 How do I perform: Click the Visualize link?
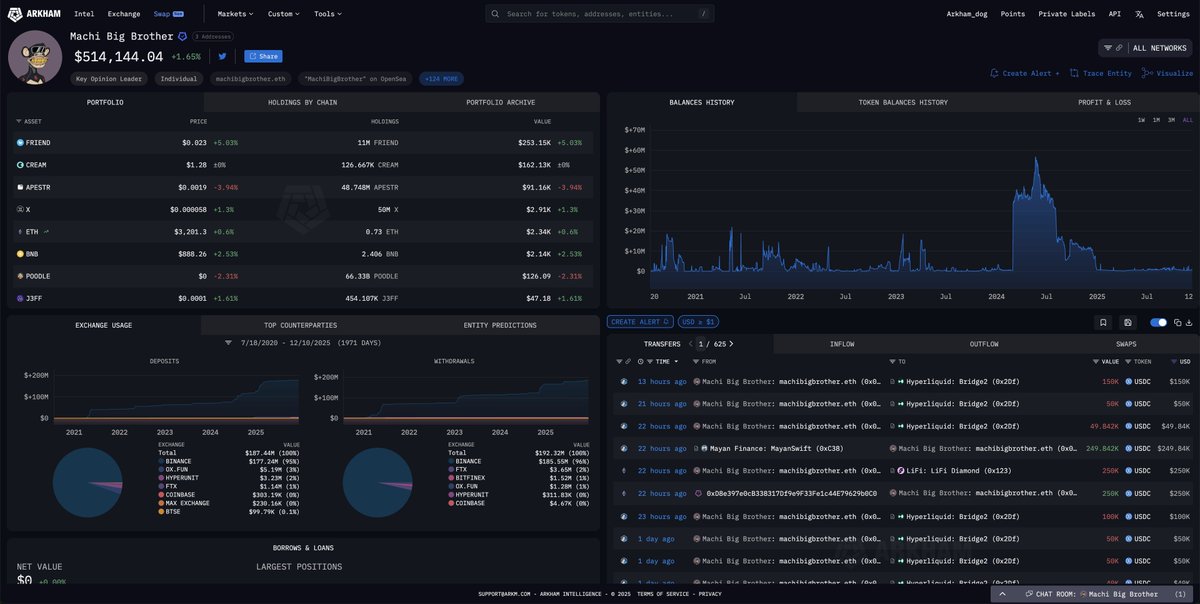coord(1167,73)
